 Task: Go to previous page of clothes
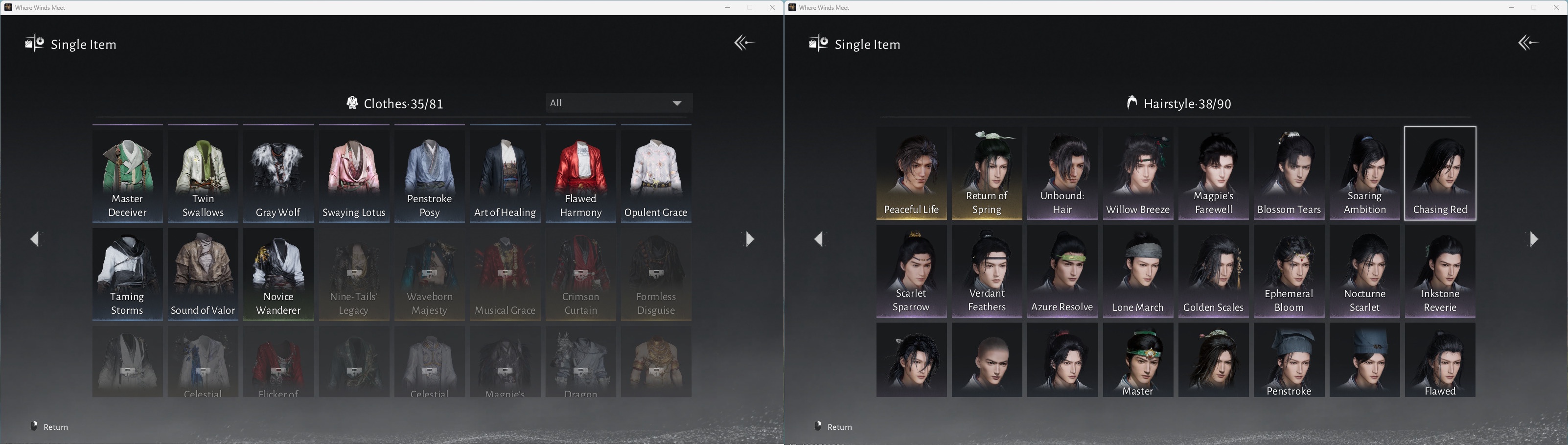[35, 238]
